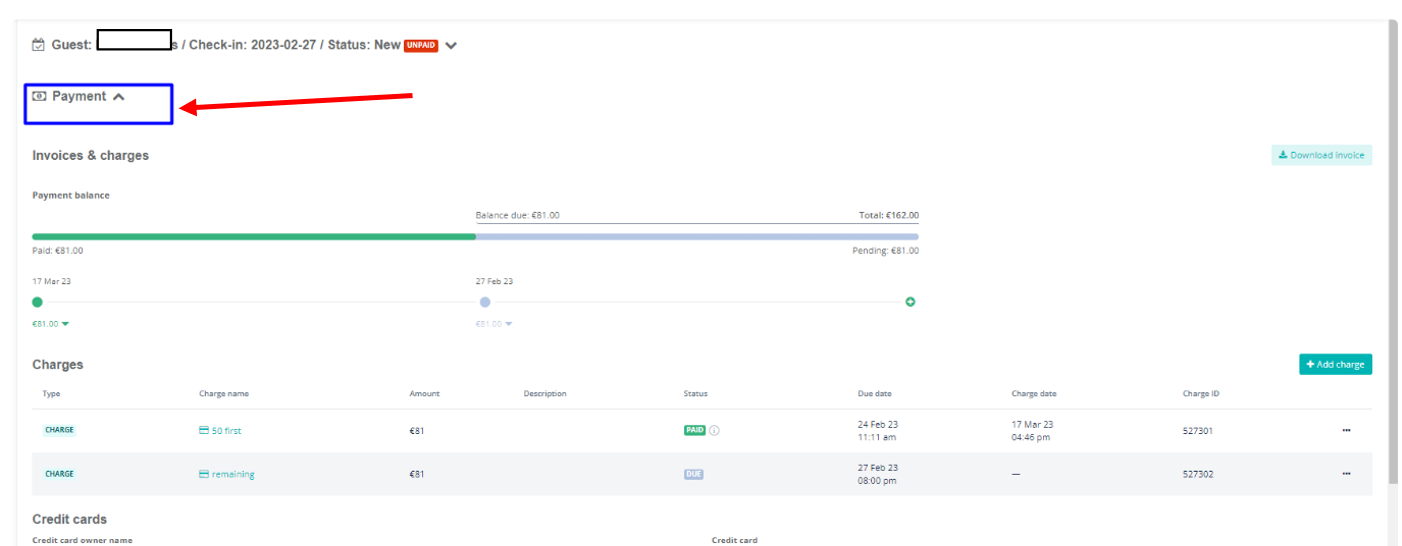Click the money icon beside Payment

(x=40, y=97)
